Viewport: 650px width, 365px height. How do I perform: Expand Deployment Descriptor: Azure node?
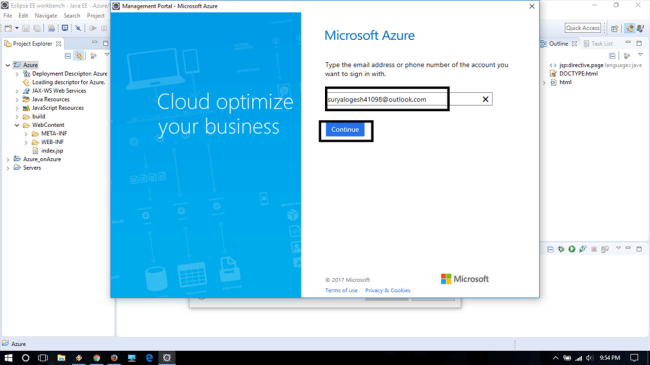click(17, 74)
